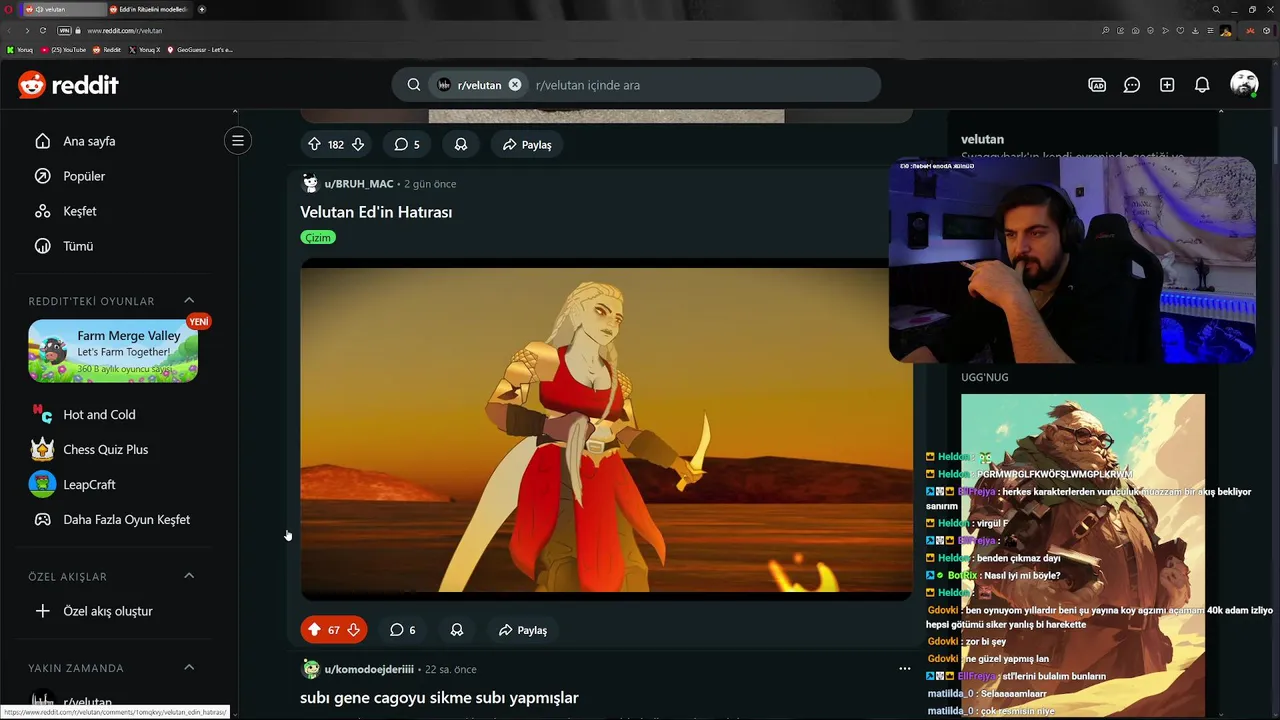
Task: Open the komodoejderiiii post overflow menu
Action: (904, 669)
